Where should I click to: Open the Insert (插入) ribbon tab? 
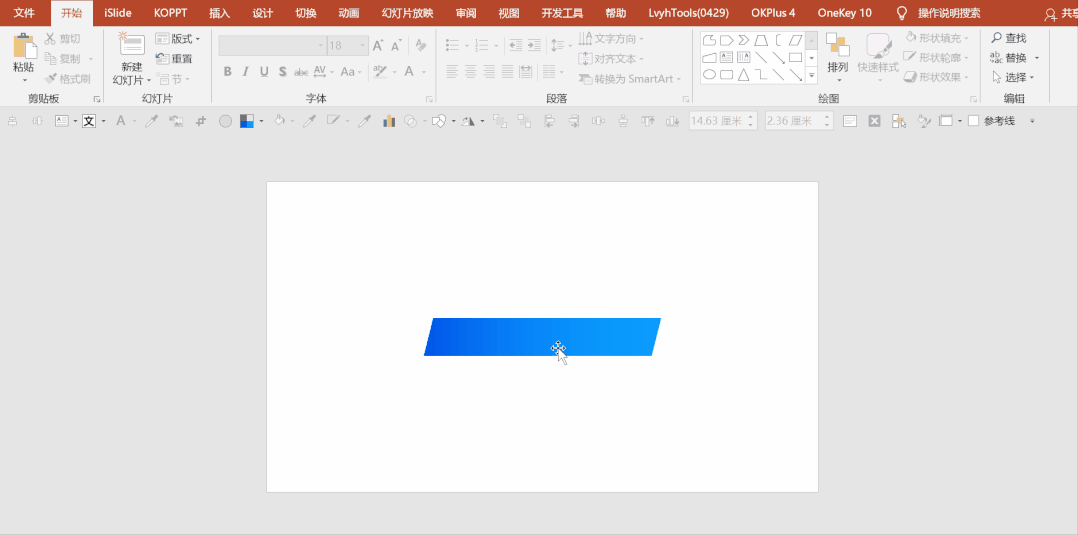[x=219, y=13]
